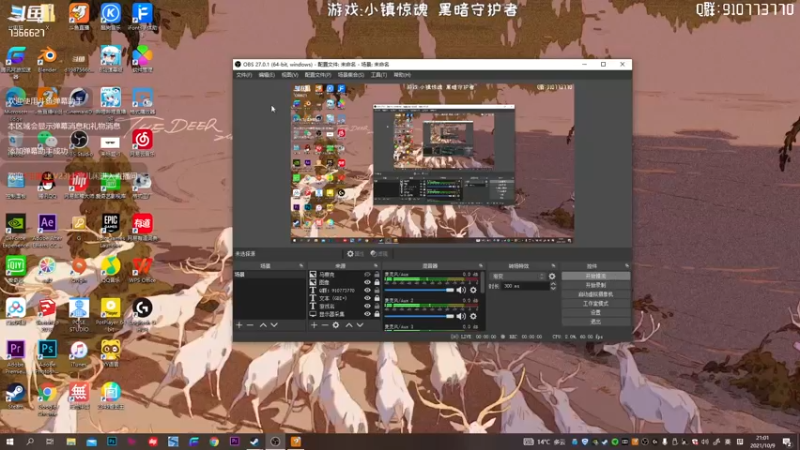Open the GeForce Experience desktop icon
The width and height of the screenshot is (800, 450).
pyautogui.click(x=15, y=228)
